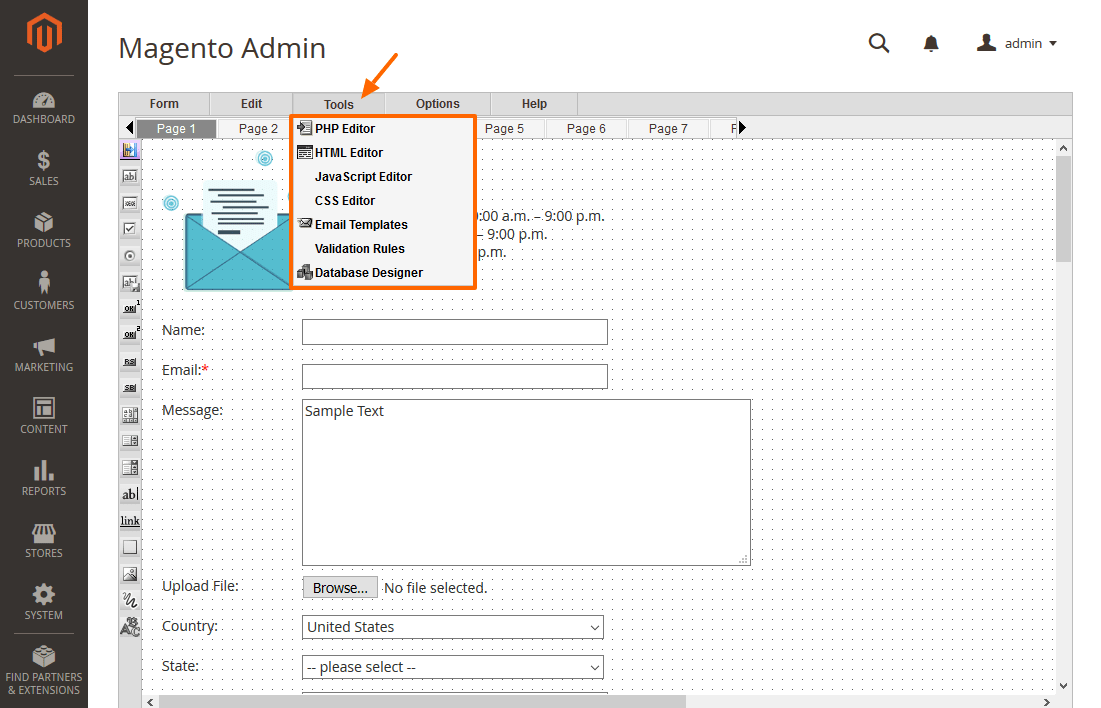
Task: Open the admin search magnifier
Action: pyautogui.click(x=879, y=43)
